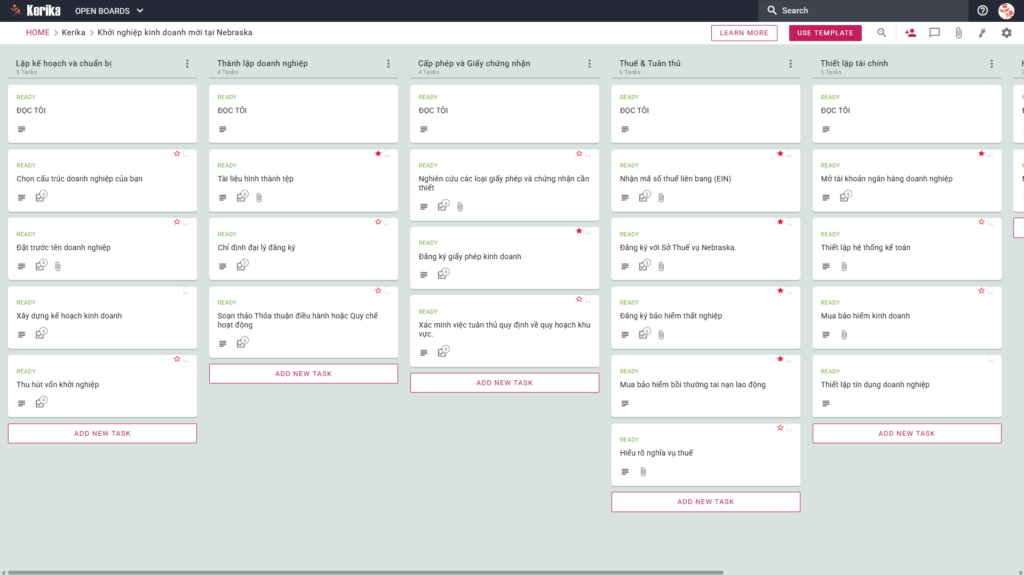Open attachment icon on Hiểu rõ nghĩa vụ thuế
1024x575 pixels.
(x=643, y=472)
